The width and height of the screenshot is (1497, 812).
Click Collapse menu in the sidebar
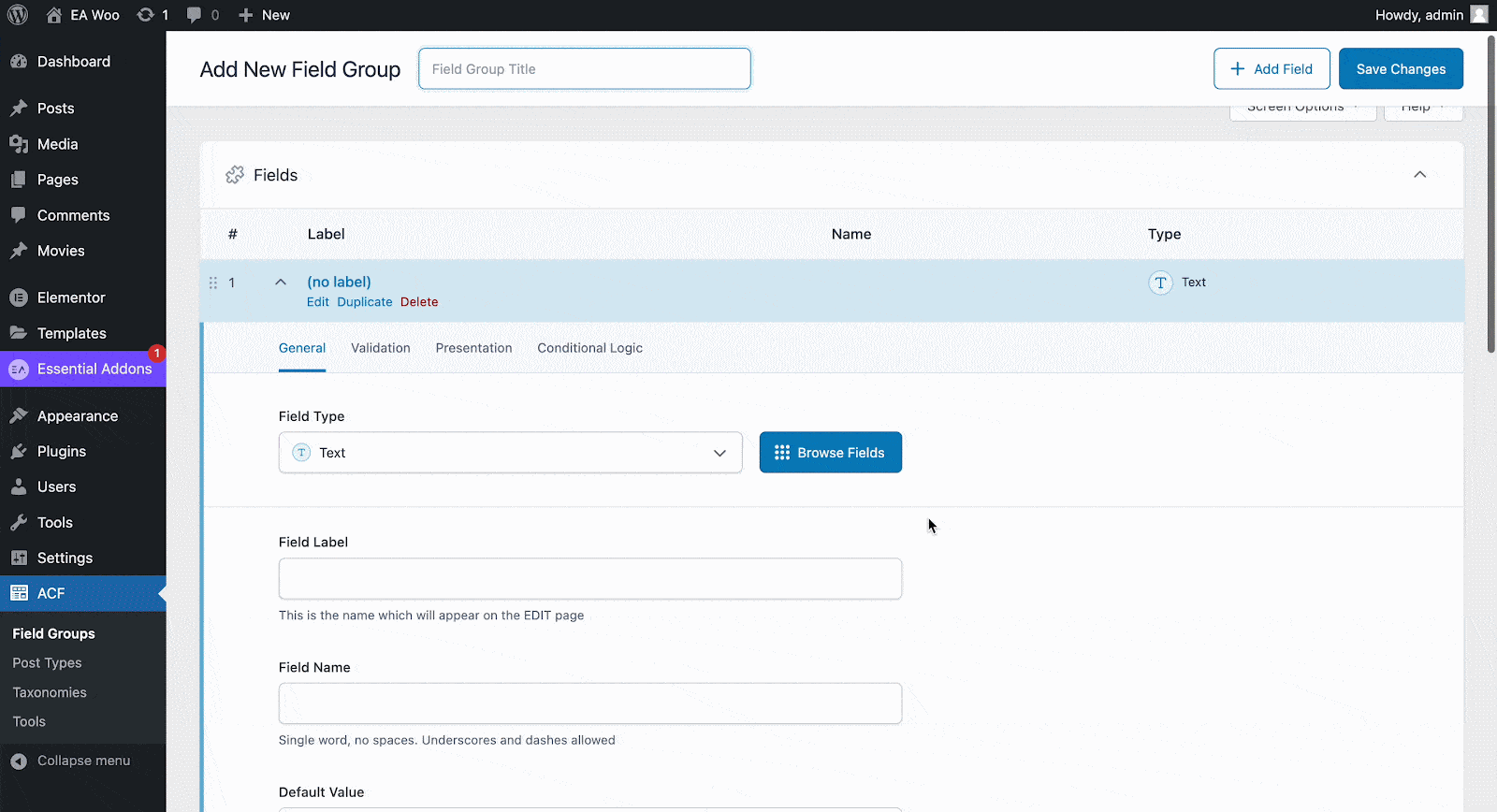point(82,761)
